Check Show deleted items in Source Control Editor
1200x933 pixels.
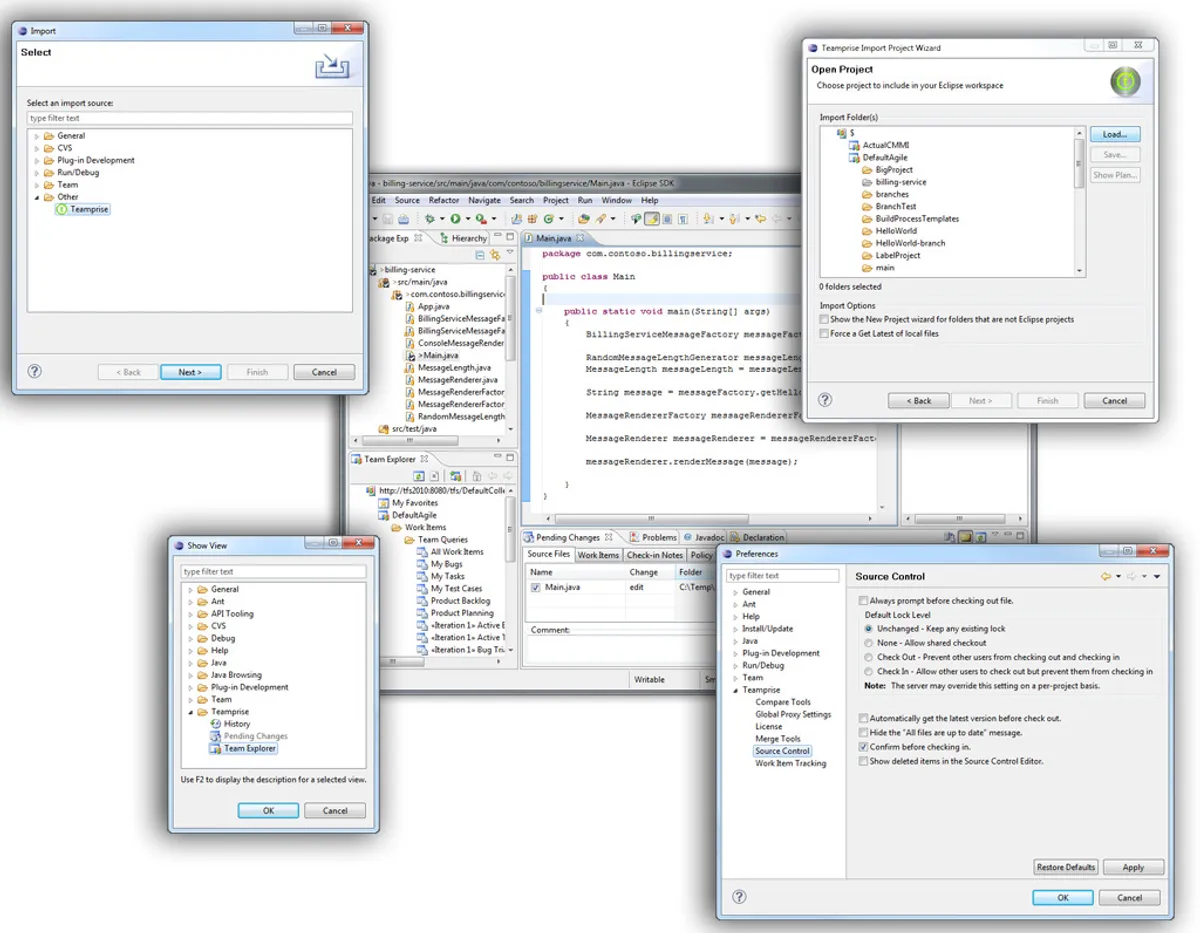pyautogui.click(x=864, y=761)
